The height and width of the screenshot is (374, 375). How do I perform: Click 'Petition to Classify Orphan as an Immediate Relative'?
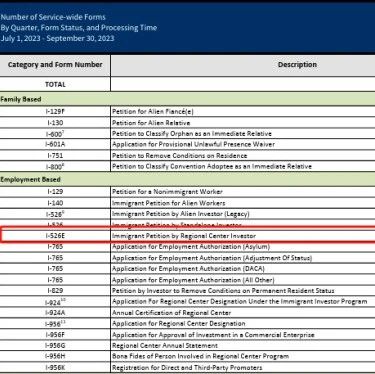pyautogui.click(x=192, y=134)
